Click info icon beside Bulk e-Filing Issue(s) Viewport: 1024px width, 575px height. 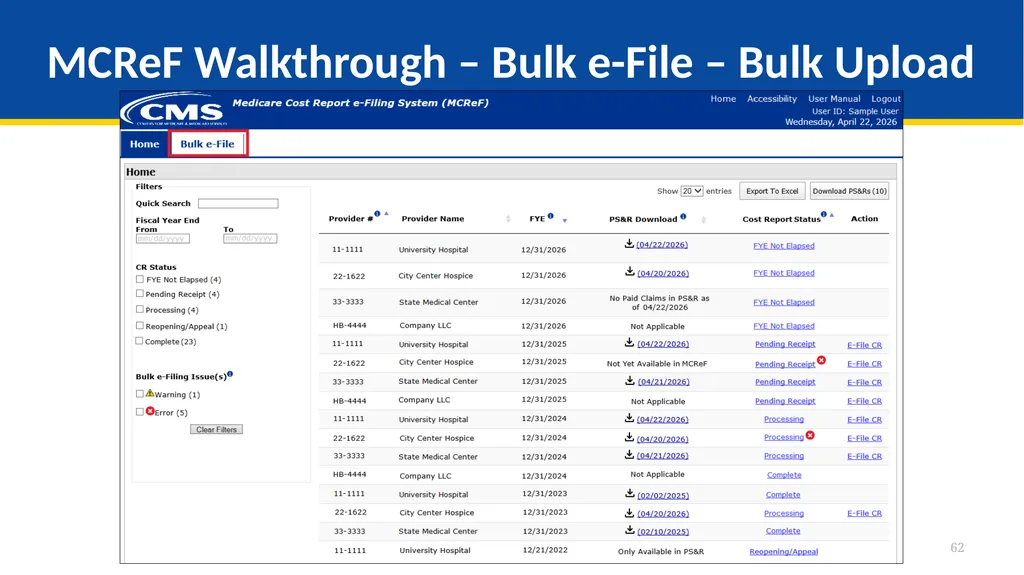(230, 374)
